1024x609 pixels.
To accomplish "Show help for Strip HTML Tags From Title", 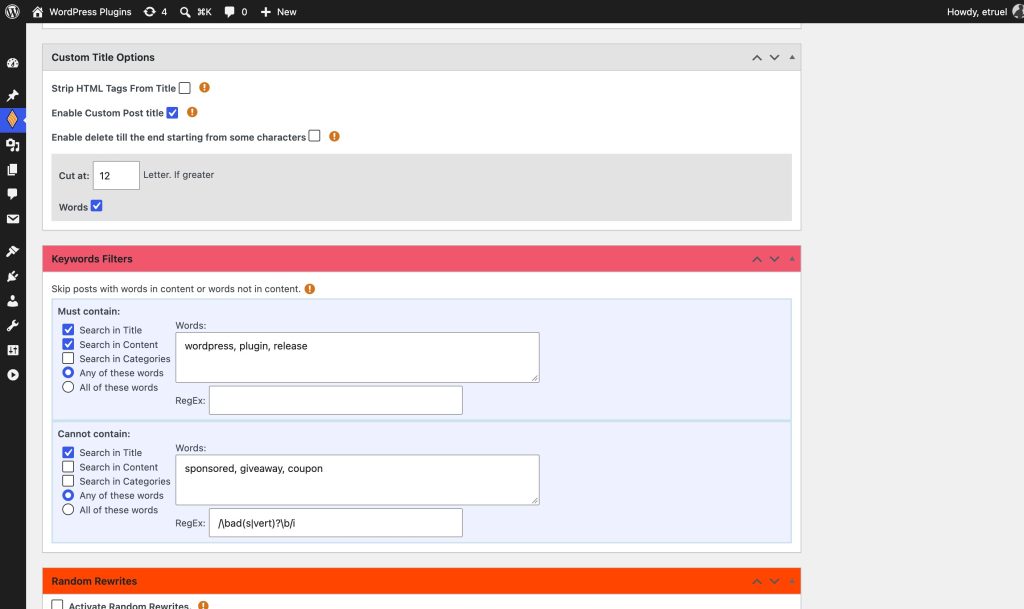I will click(204, 87).
